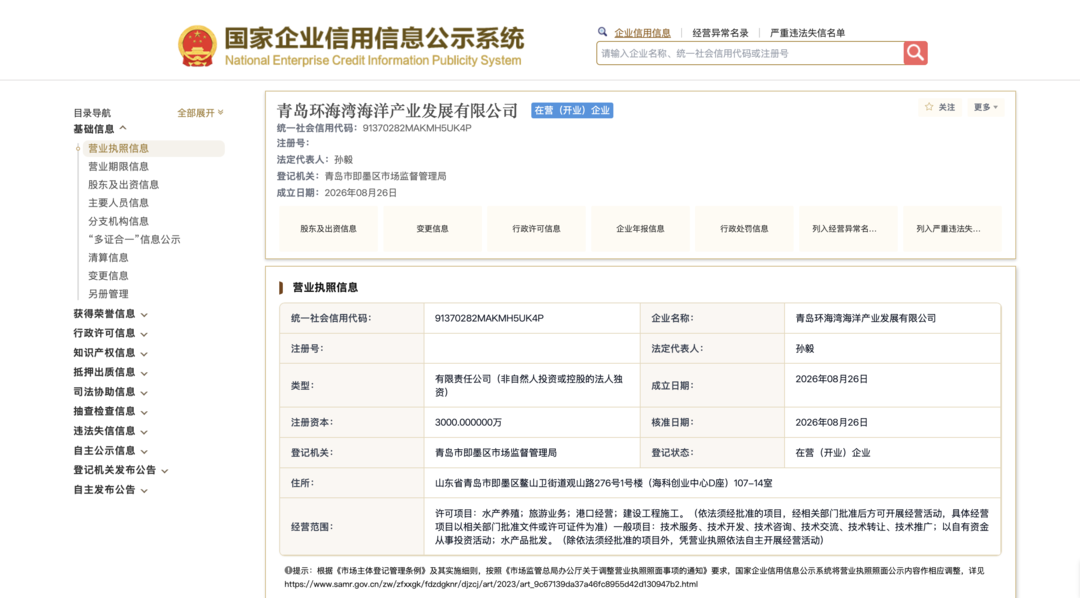Image resolution: width=1080 pixels, height=598 pixels.
Task: Select 分支机构信息 in the sidebar
Action: click(118, 221)
